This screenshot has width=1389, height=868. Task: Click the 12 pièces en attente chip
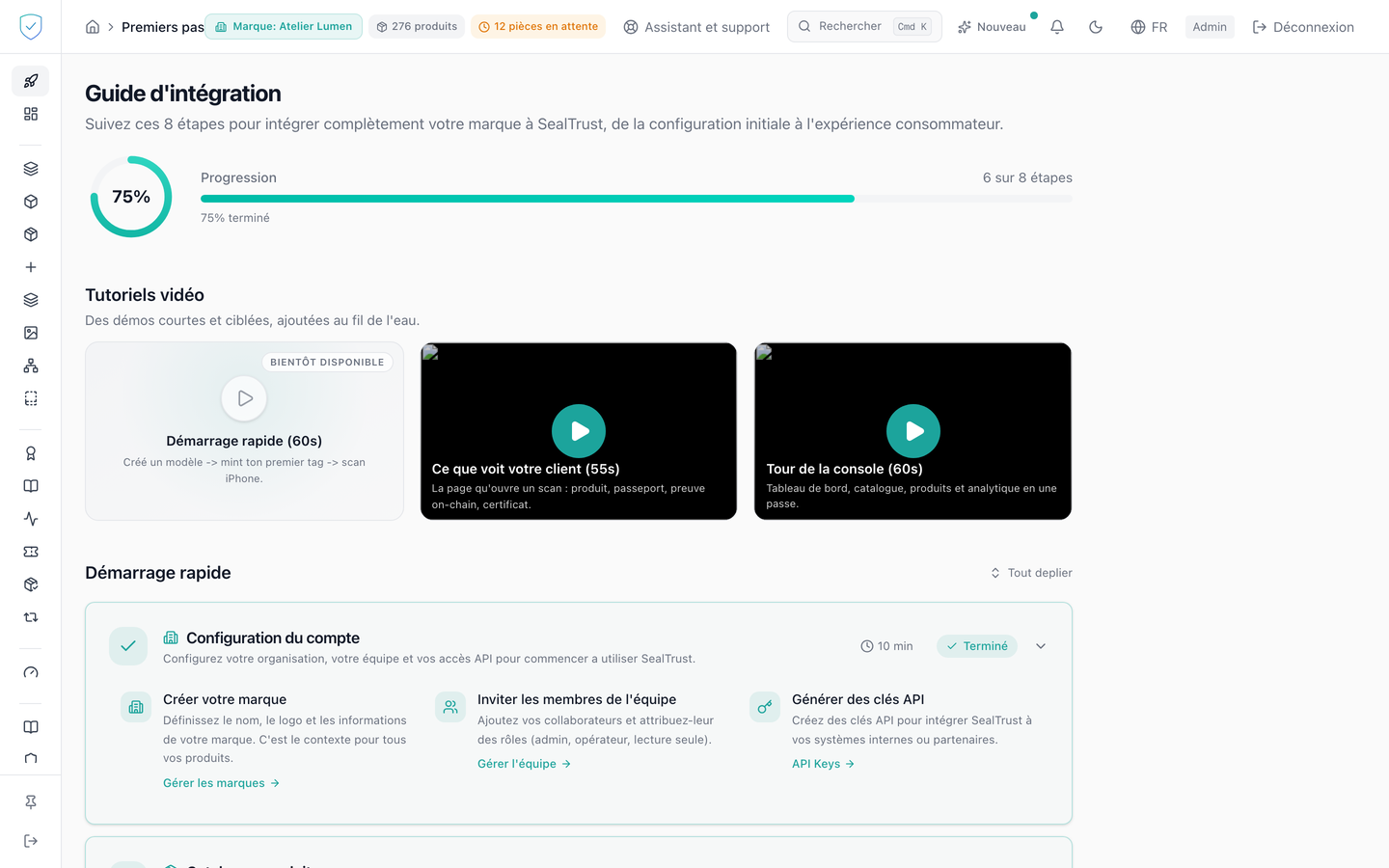point(538,27)
